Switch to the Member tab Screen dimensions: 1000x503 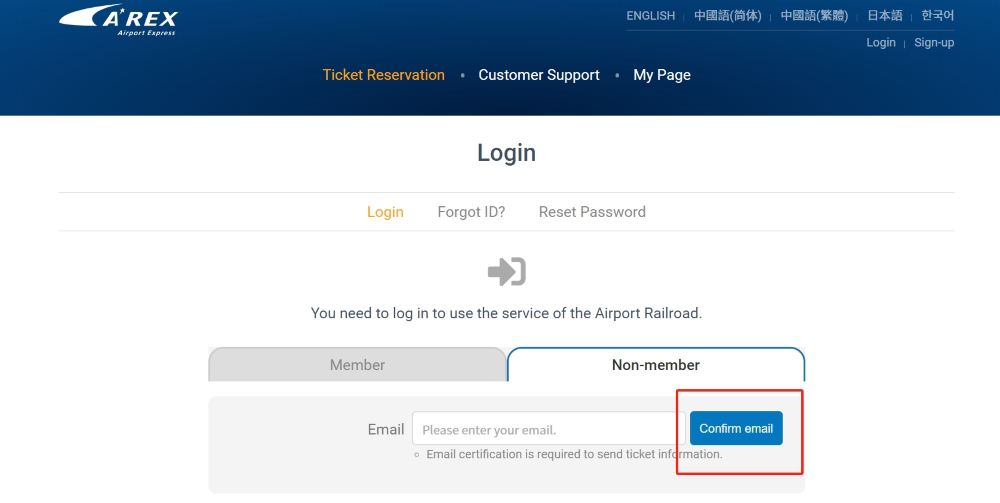[x=357, y=365]
